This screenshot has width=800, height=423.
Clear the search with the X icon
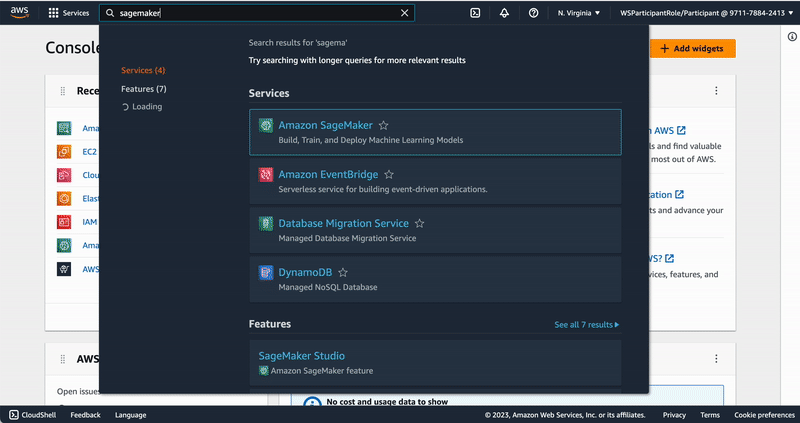coord(405,13)
